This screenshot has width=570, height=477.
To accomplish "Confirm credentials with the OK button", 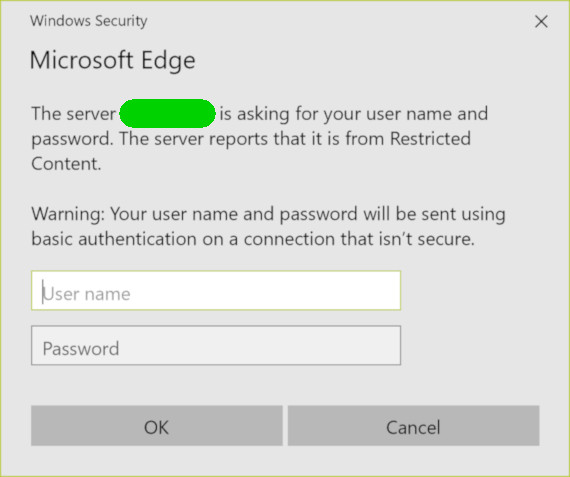I will coord(157,426).
